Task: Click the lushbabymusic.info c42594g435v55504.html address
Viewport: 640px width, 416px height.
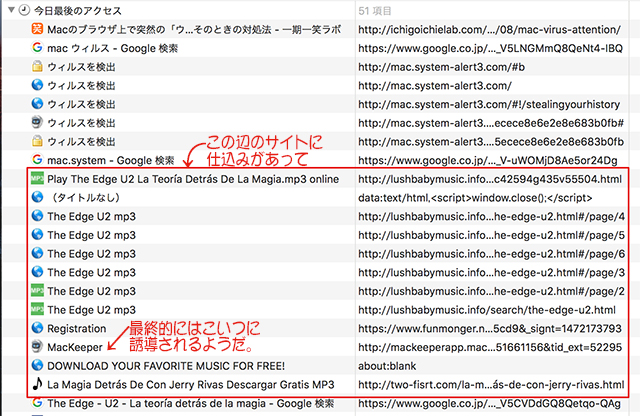Action: pyautogui.click(x=490, y=179)
